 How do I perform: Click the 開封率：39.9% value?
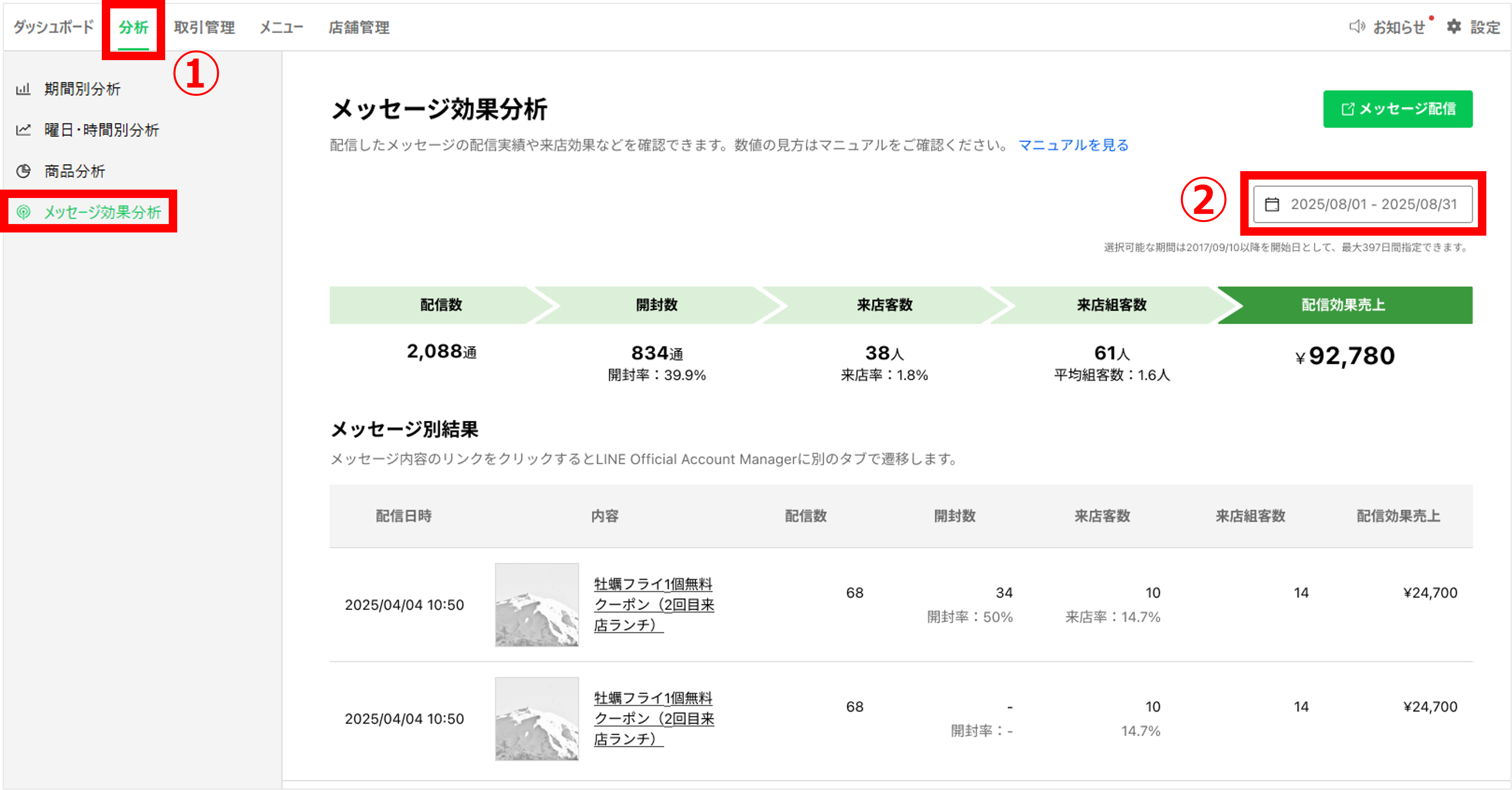tap(657, 375)
